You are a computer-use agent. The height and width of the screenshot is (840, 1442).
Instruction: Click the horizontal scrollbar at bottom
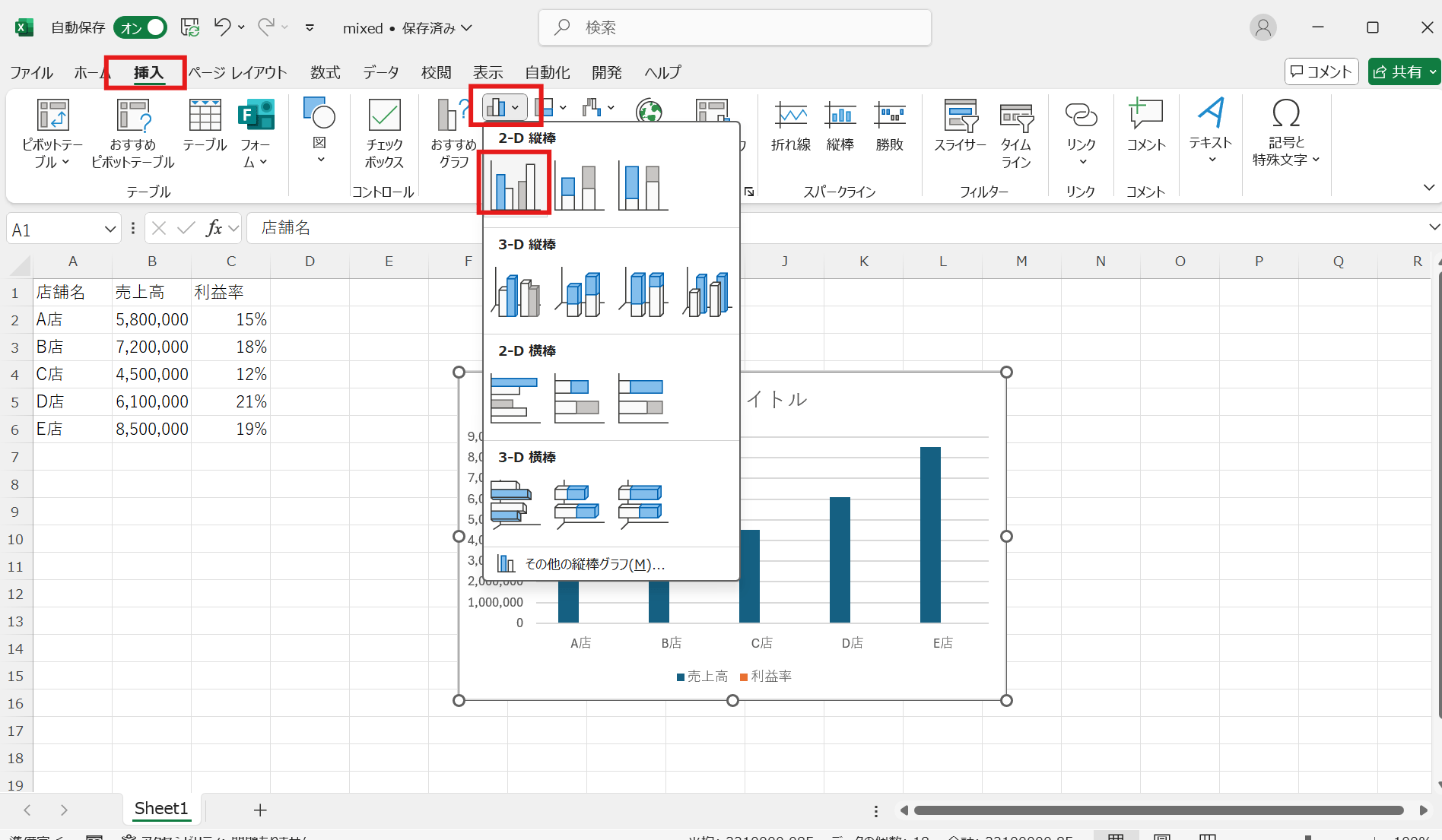pos(1158,810)
